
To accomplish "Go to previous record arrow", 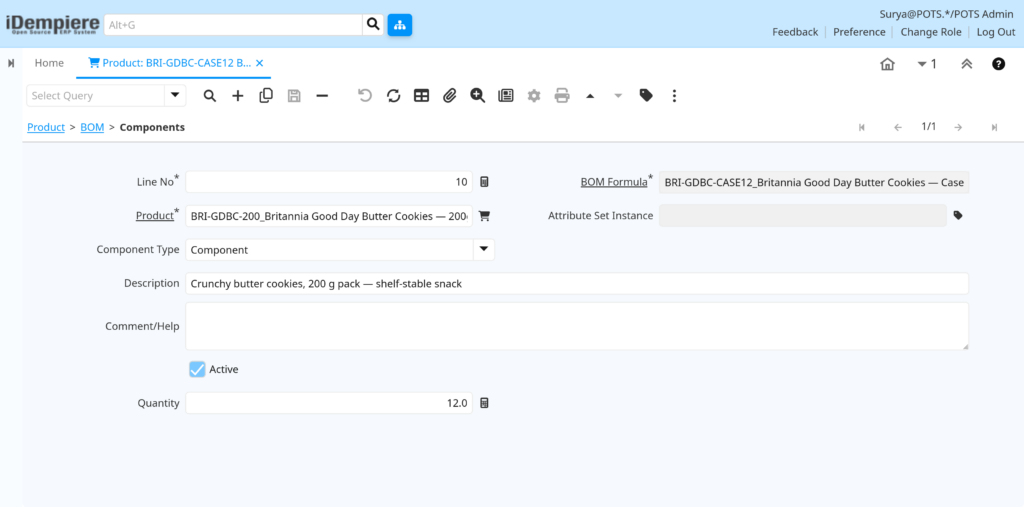I will [x=898, y=127].
